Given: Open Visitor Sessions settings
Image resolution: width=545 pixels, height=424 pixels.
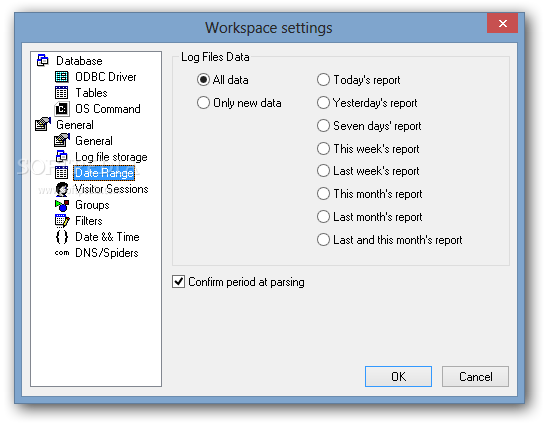Looking at the screenshot, I should pyautogui.click(x=112, y=189).
